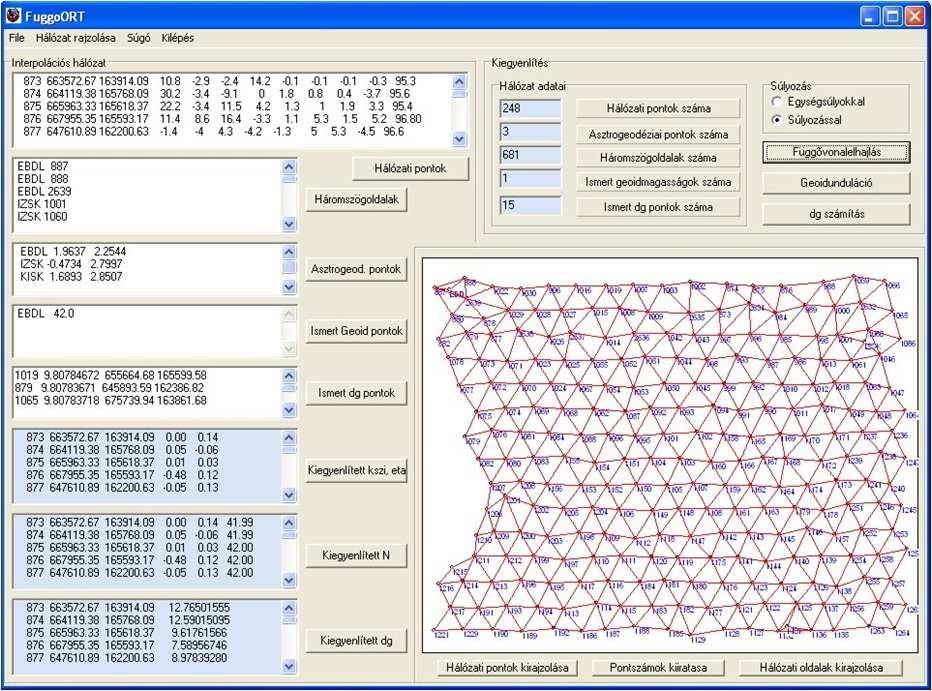This screenshot has height=691, width=932.
Task: Click the Kilépés menu item
Action: click(178, 38)
